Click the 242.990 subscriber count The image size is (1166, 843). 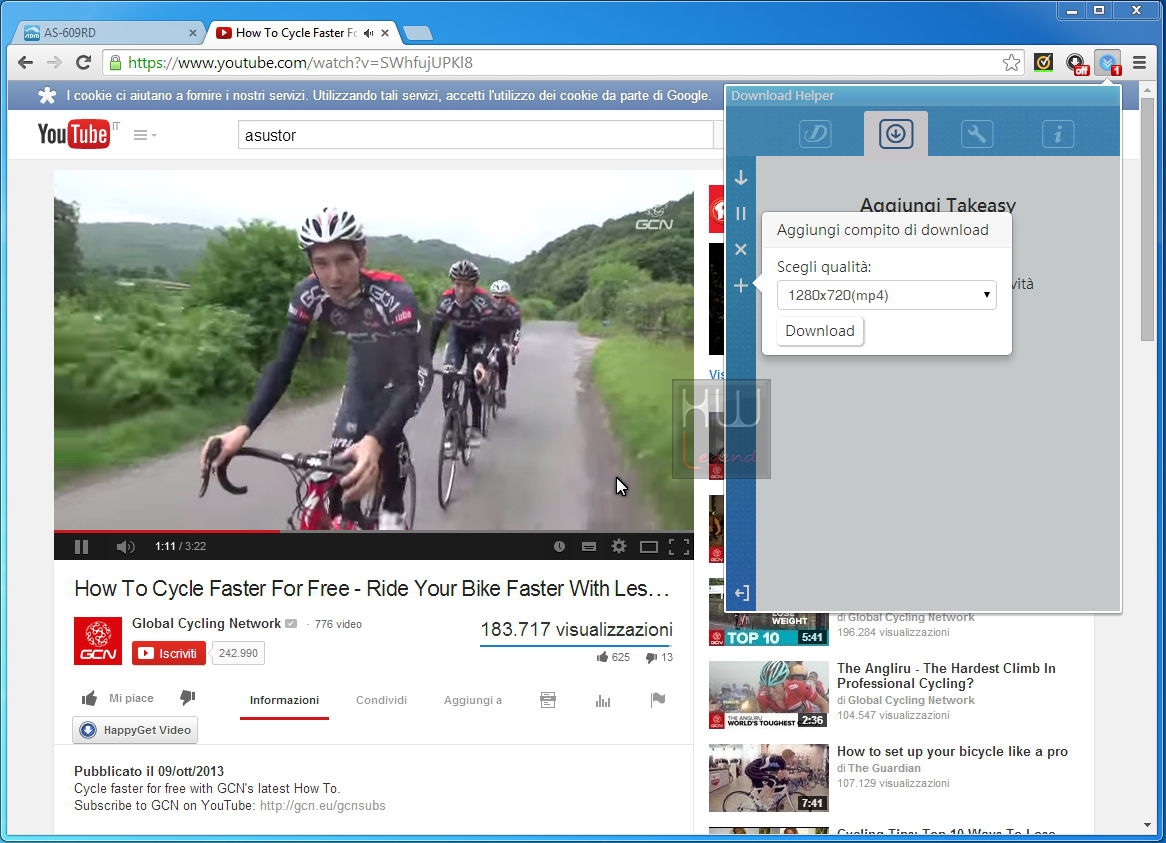click(238, 653)
